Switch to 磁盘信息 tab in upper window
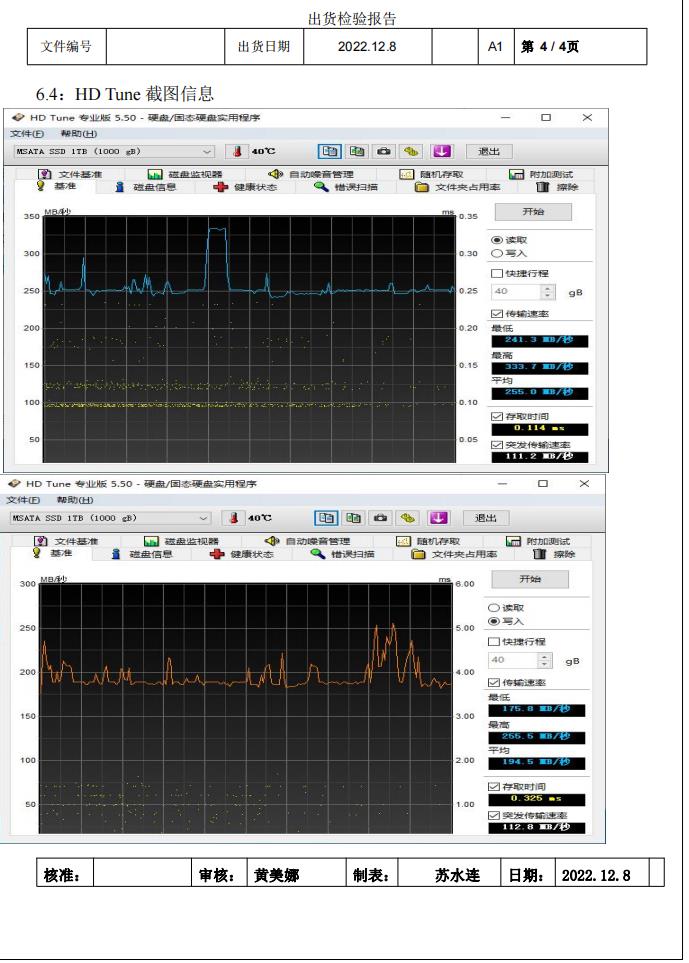Image resolution: width=689 pixels, height=963 pixels. click(x=146, y=187)
